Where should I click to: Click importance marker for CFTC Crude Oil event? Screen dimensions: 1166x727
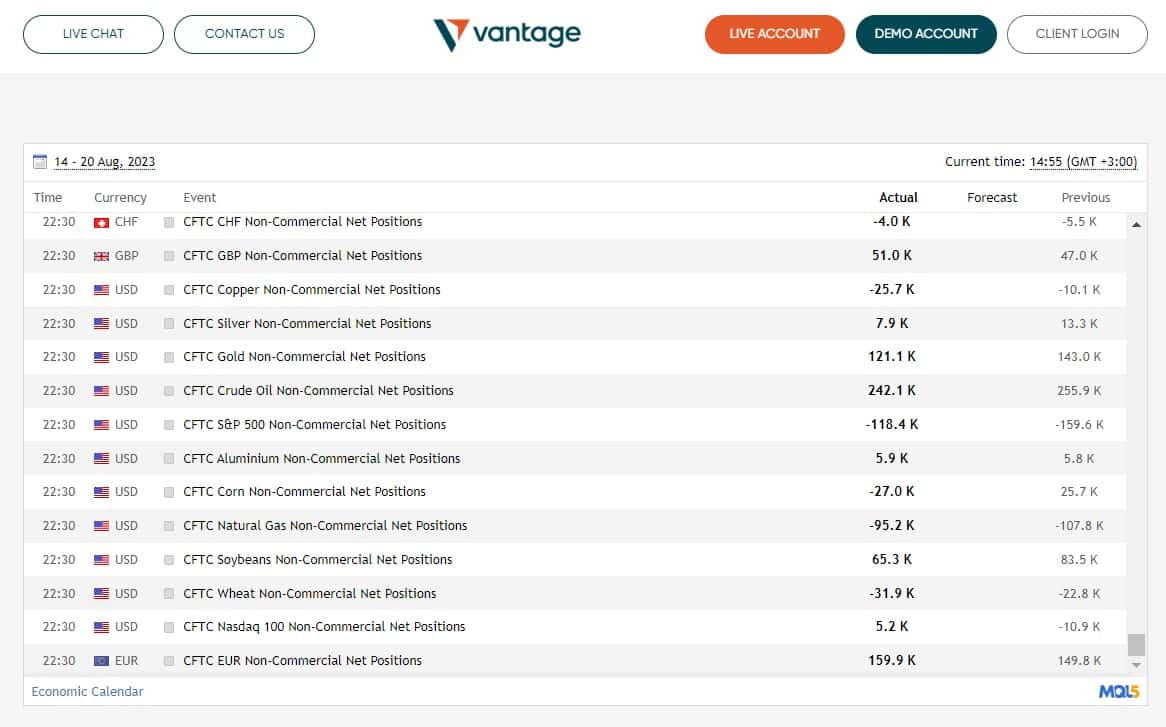coord(169,391)
